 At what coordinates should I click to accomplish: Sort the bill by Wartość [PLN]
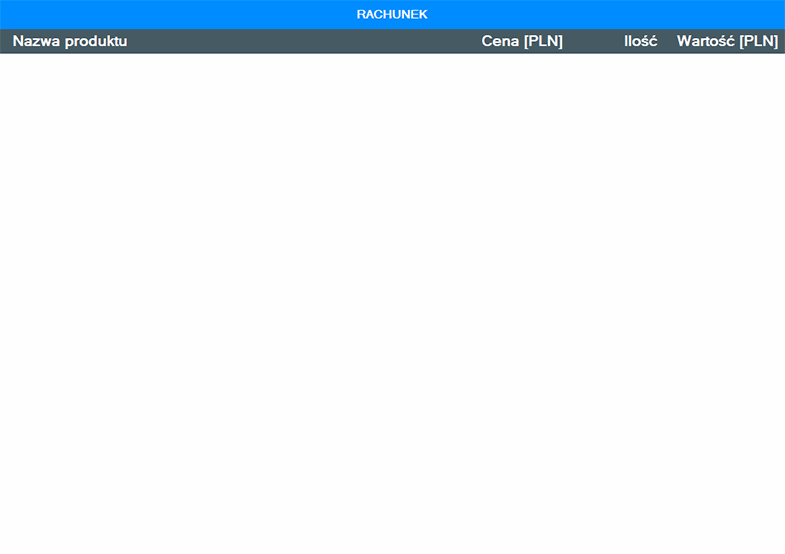click(727, 41)
